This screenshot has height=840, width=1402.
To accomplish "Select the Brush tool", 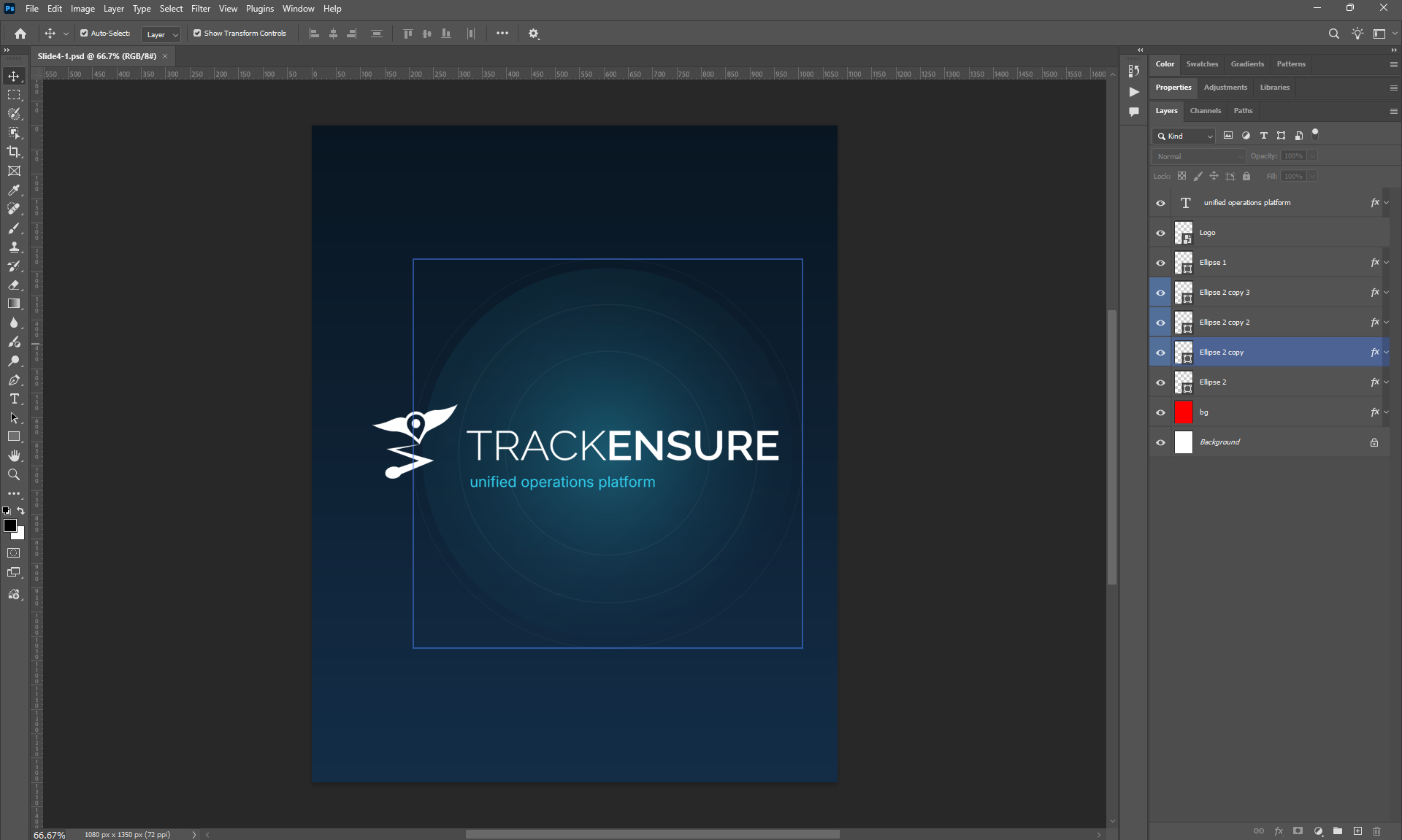I will [14, 228].
